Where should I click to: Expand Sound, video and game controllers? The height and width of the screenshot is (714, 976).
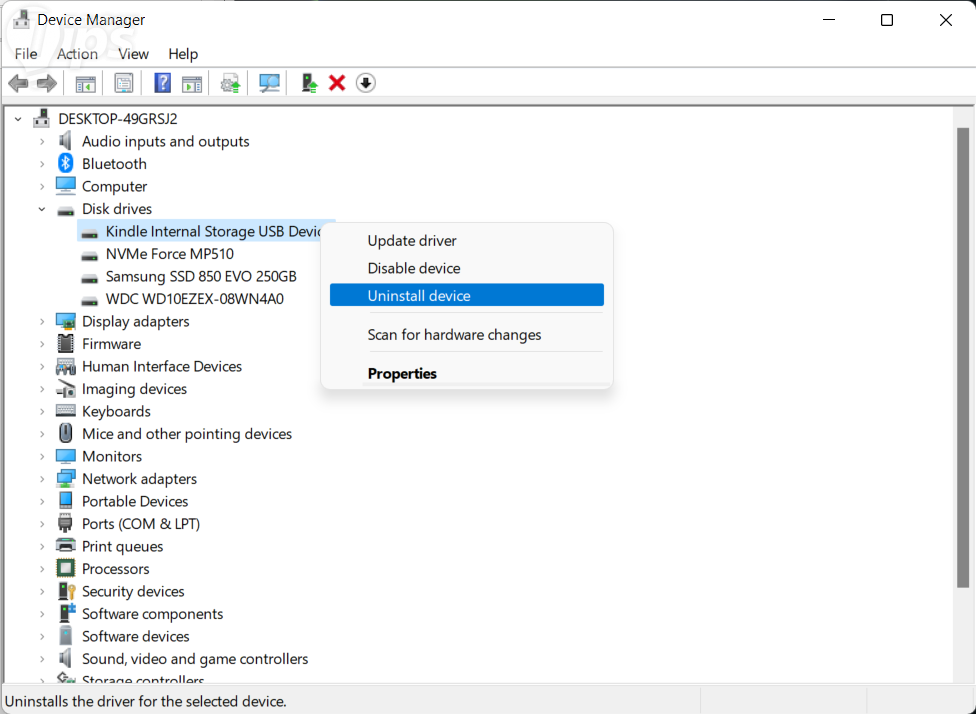coord(42,659)
